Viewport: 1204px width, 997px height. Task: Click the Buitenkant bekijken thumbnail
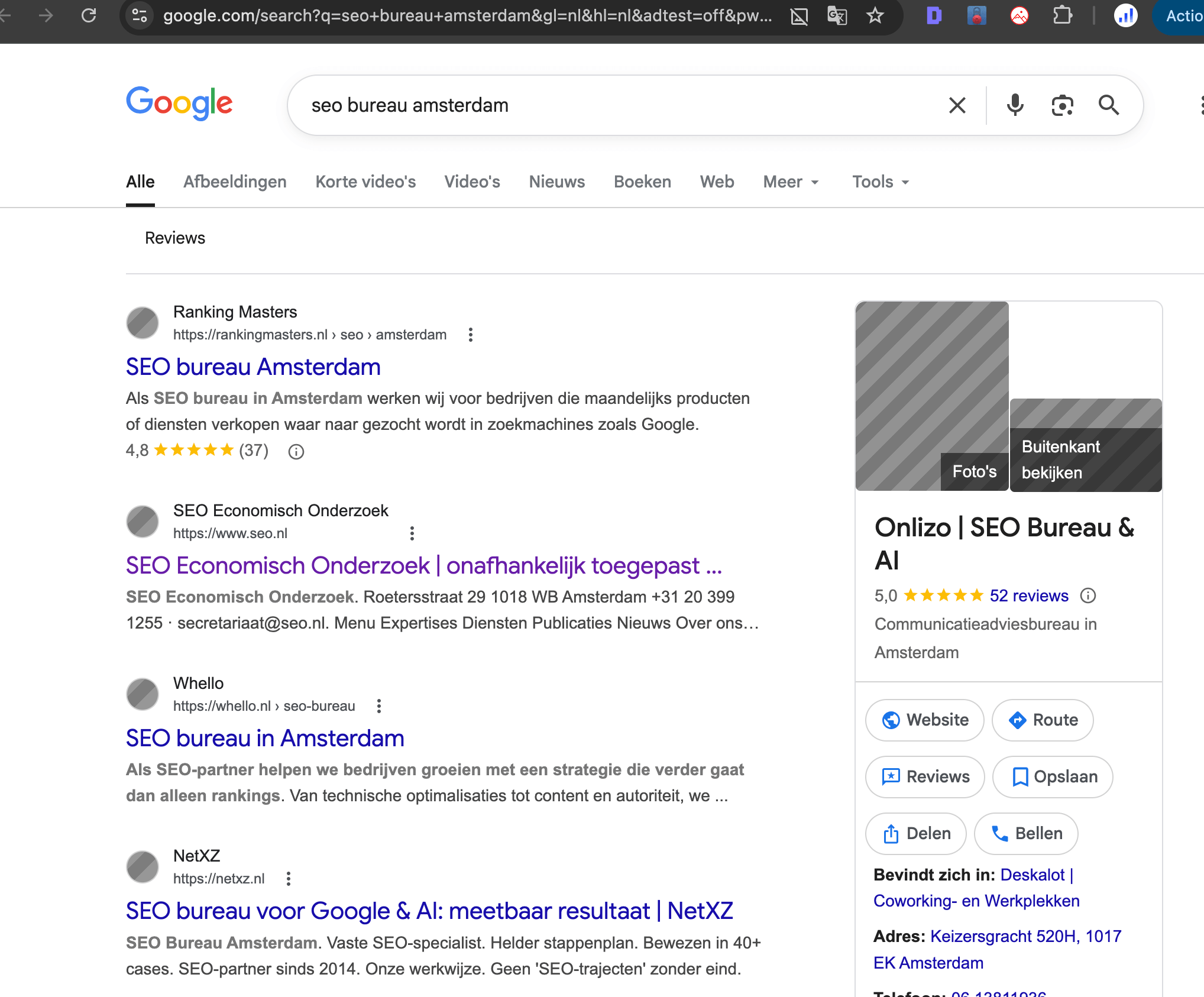click(x=1086, y=445)
